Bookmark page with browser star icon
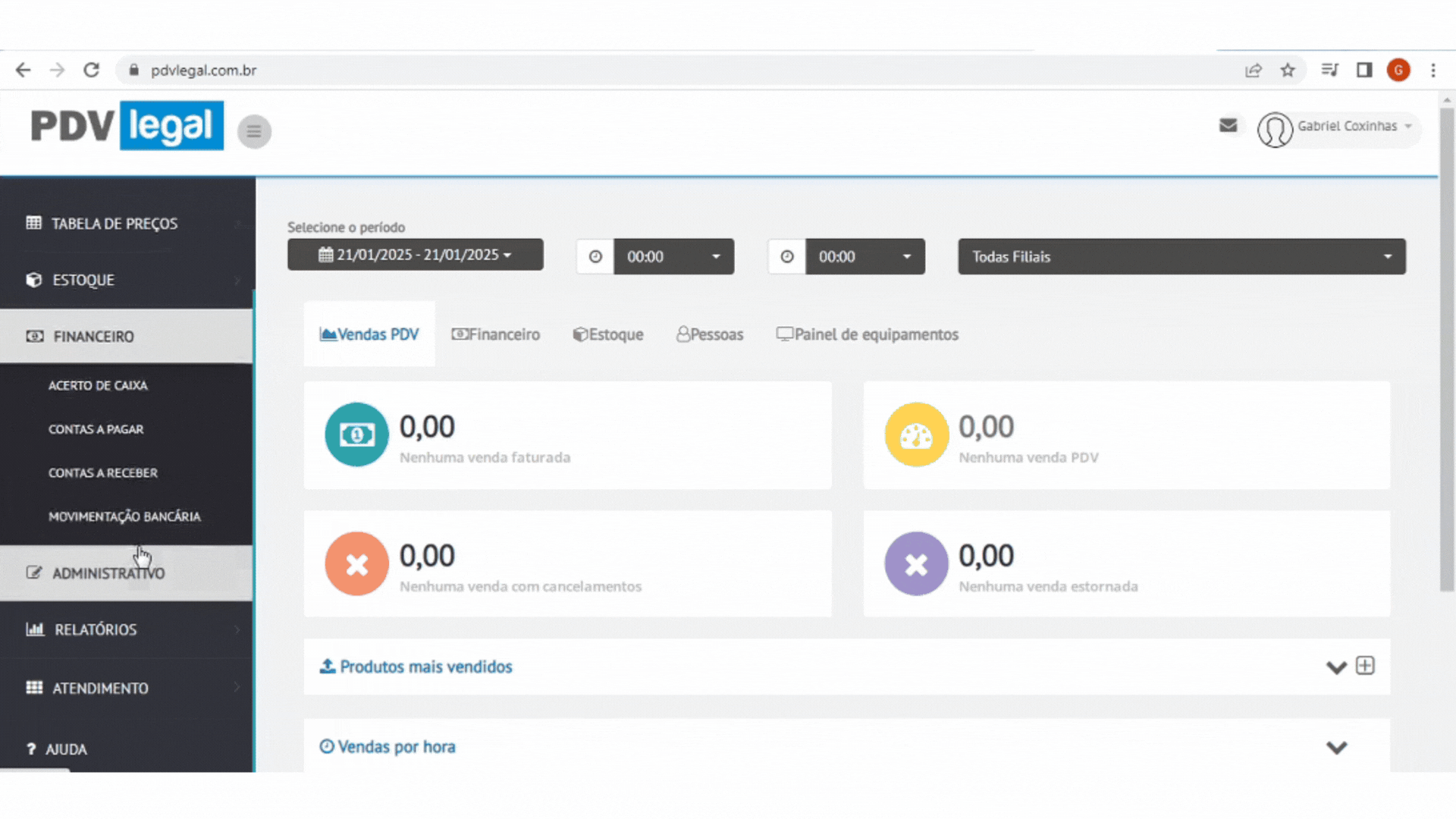 pos(1288,71)
